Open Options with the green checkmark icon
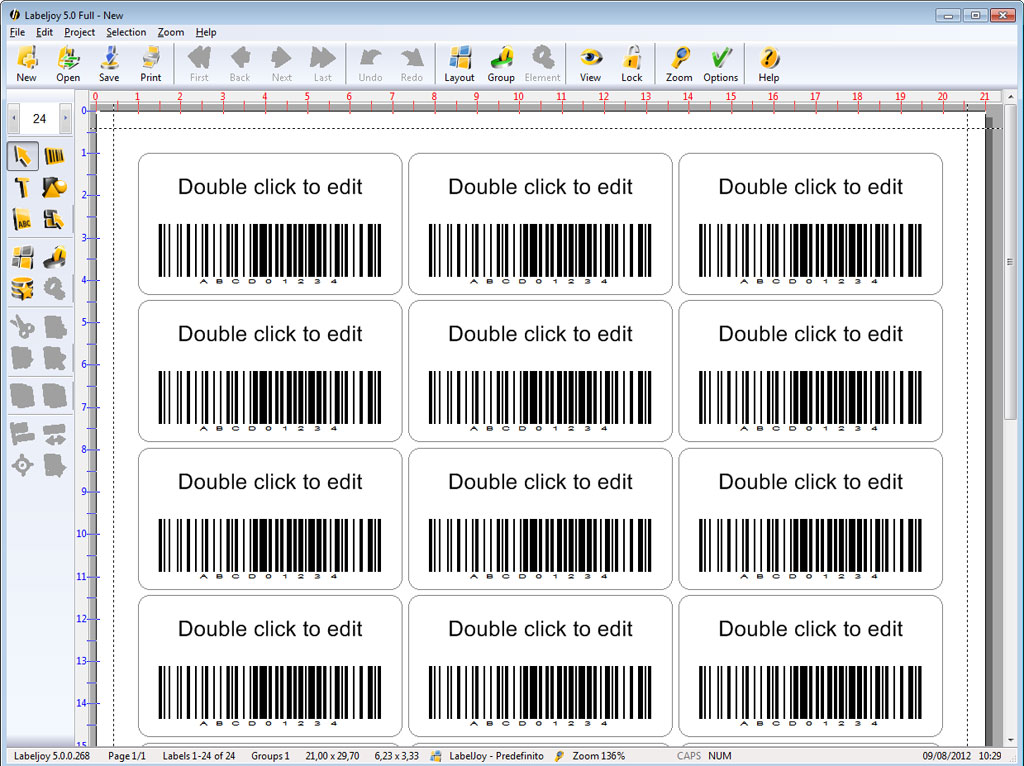 coord(720,64)
